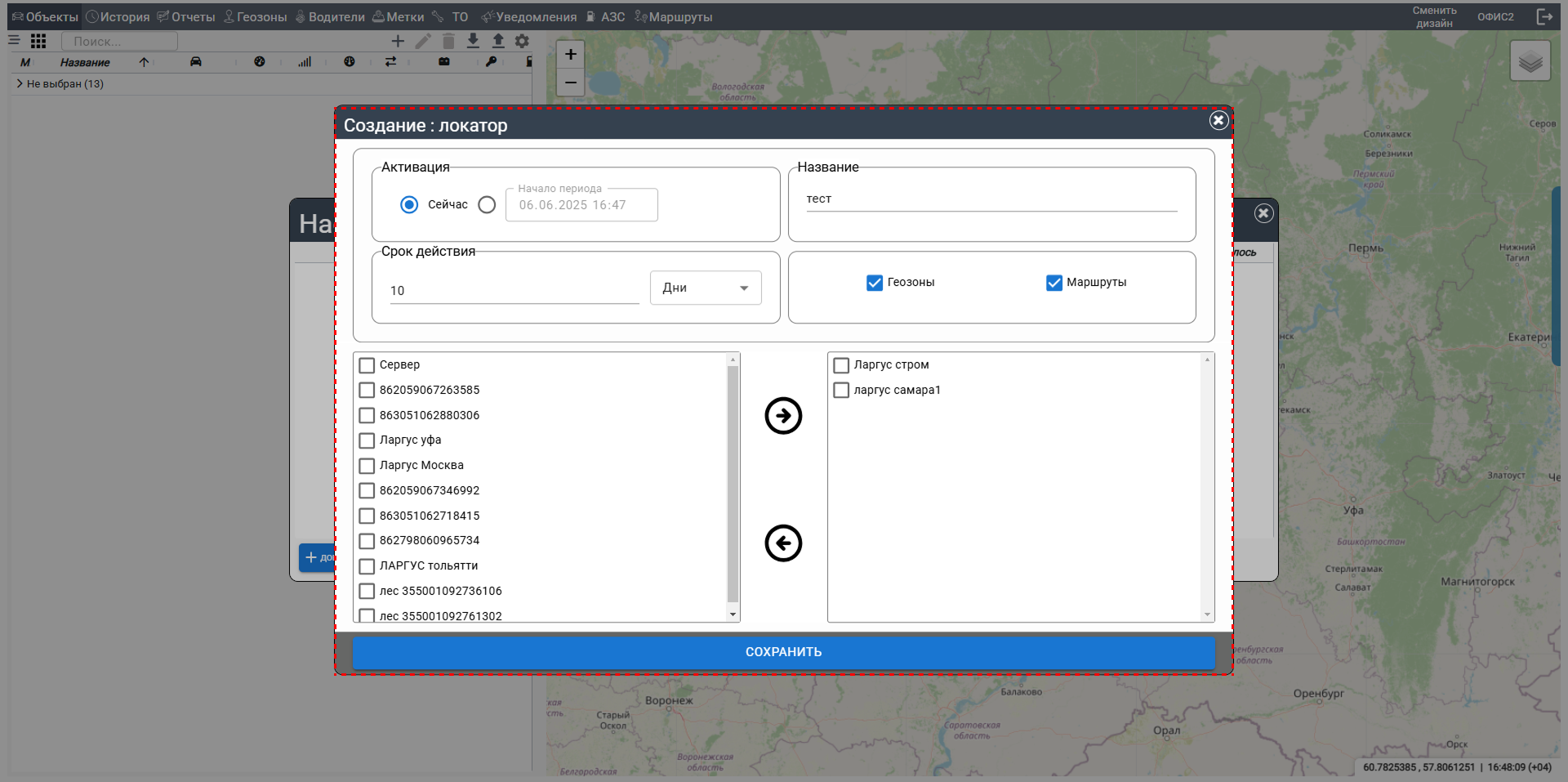Viewport: 1568px width, 782px height.
Task: Click the СОХРАНИТЬ button
Action: 783,652
